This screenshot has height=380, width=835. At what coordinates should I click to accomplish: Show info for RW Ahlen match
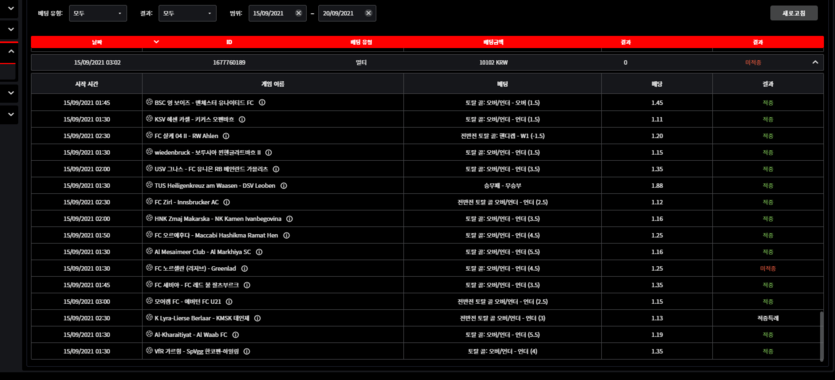pyautogui.click(x=226, y=136)
